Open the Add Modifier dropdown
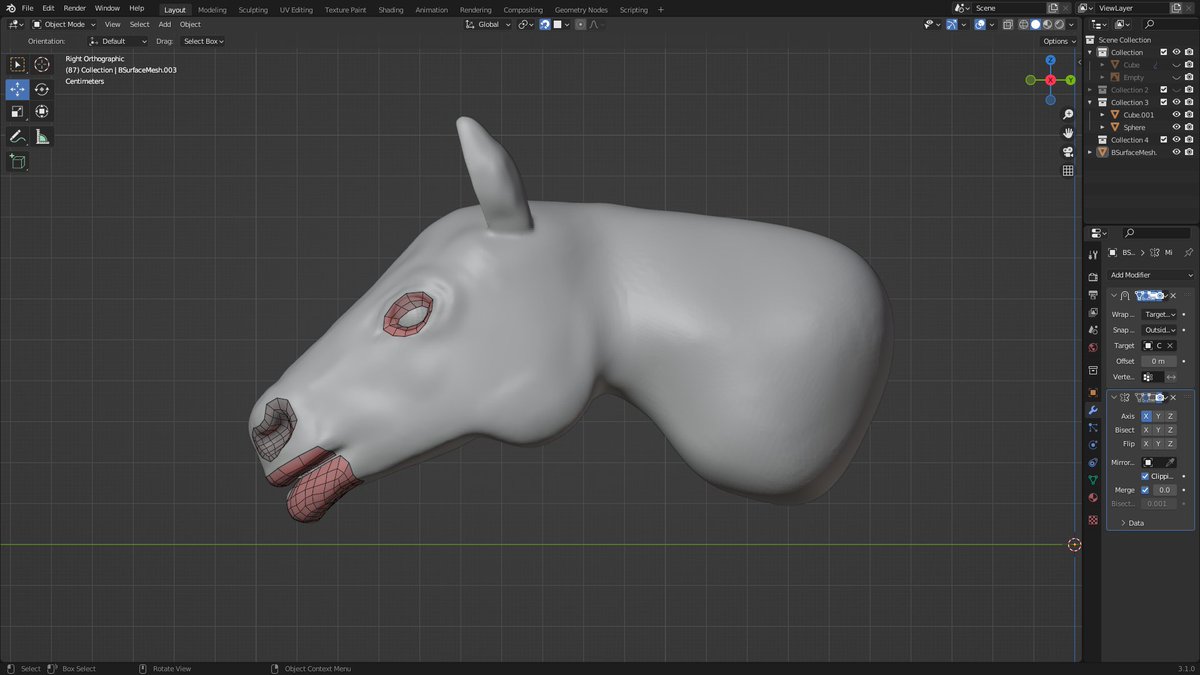This screenshot has width=1200, height=675. click(x=1150, y=275)
